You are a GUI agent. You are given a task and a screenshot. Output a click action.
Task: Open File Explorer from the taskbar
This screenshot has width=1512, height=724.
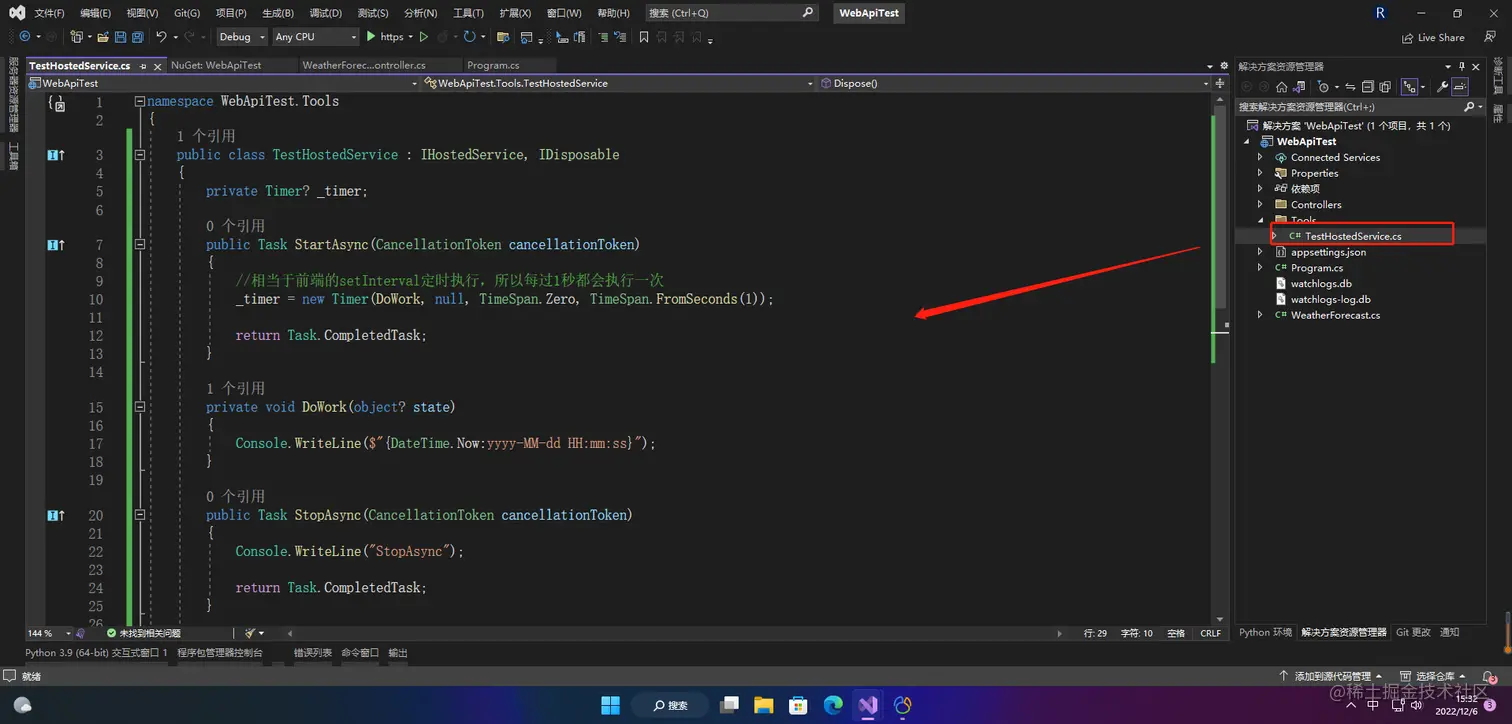(764, 705)
